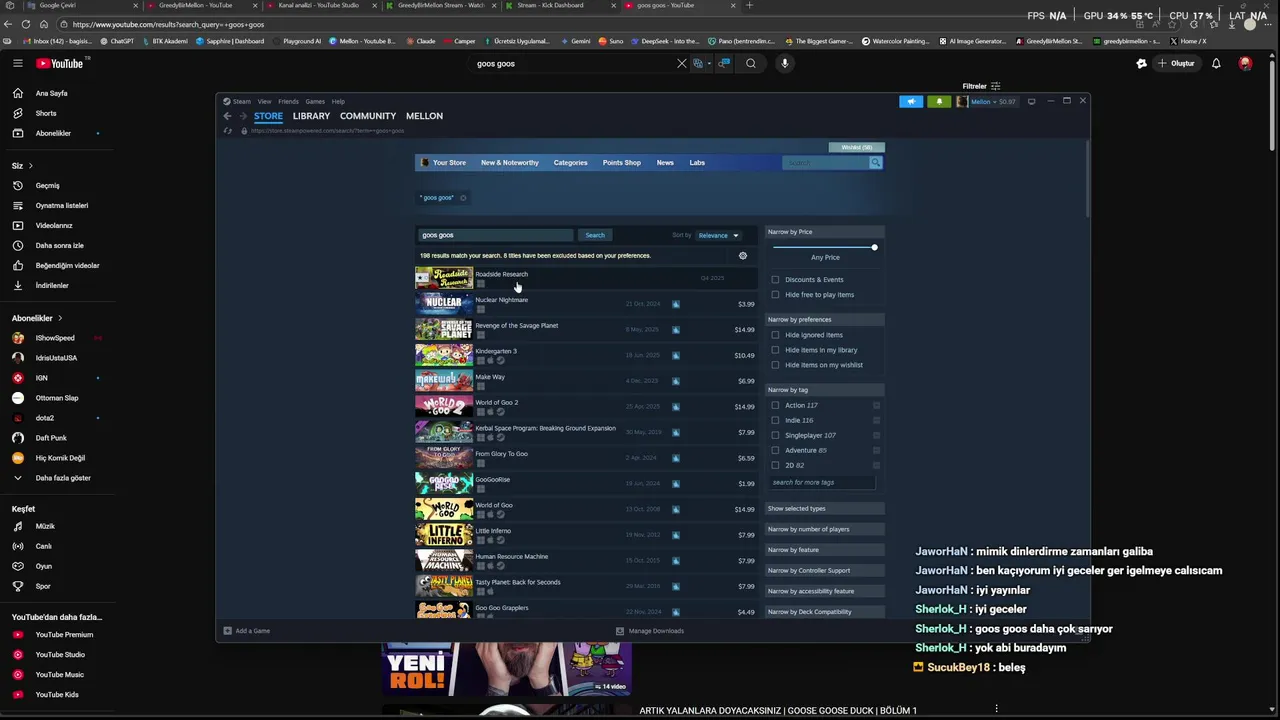The height and width of the screenshot is (720, 1280).
Task: Expand Show selected types section
Action: coord(825,509)
